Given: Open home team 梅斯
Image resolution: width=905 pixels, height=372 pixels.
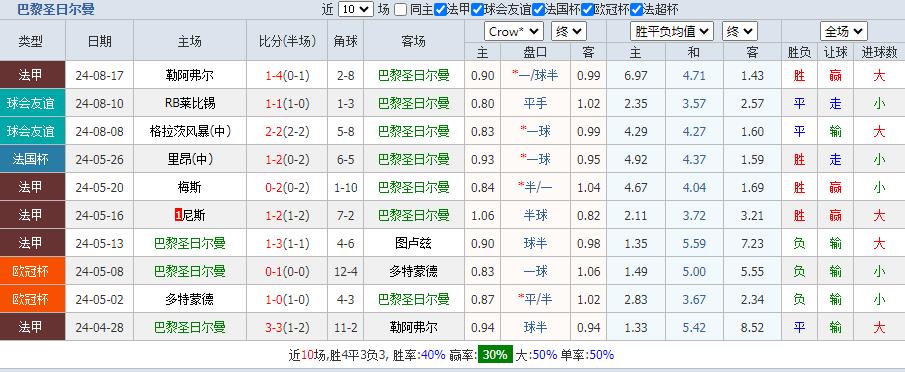Looking at the screenshot, I should click(190, 187).
